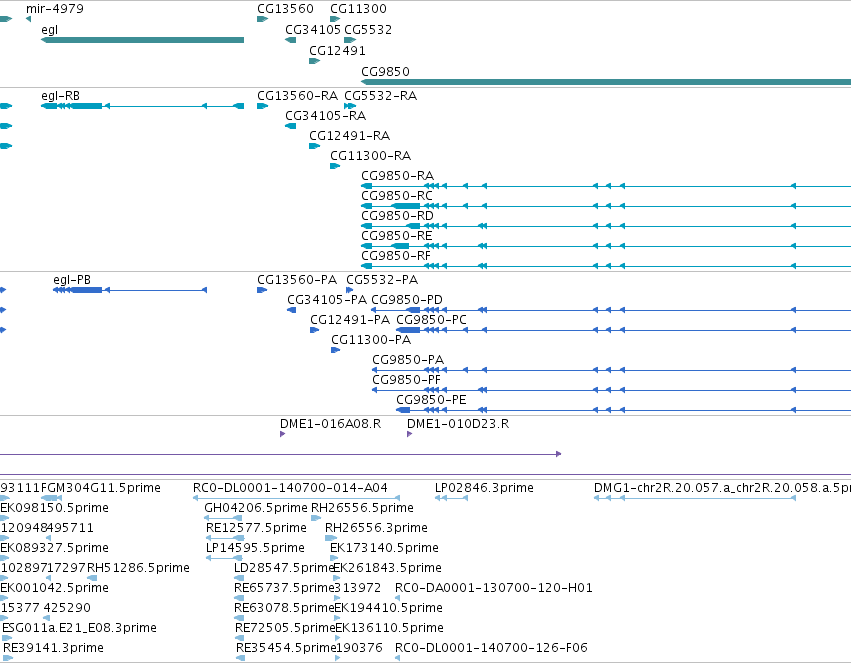Select the CG34105-PA protein label

(327, 300)
